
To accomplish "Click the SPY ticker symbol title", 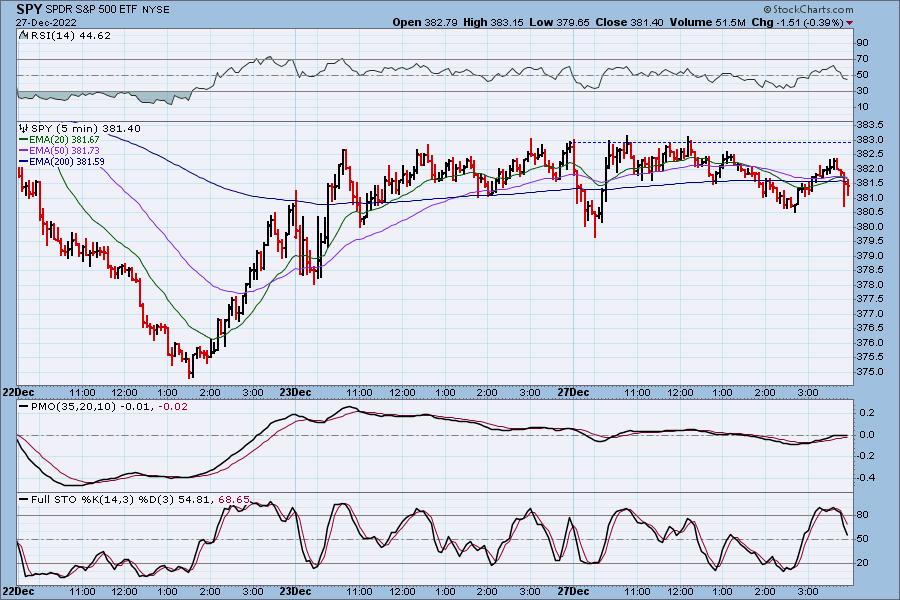I will pos(29,9).
